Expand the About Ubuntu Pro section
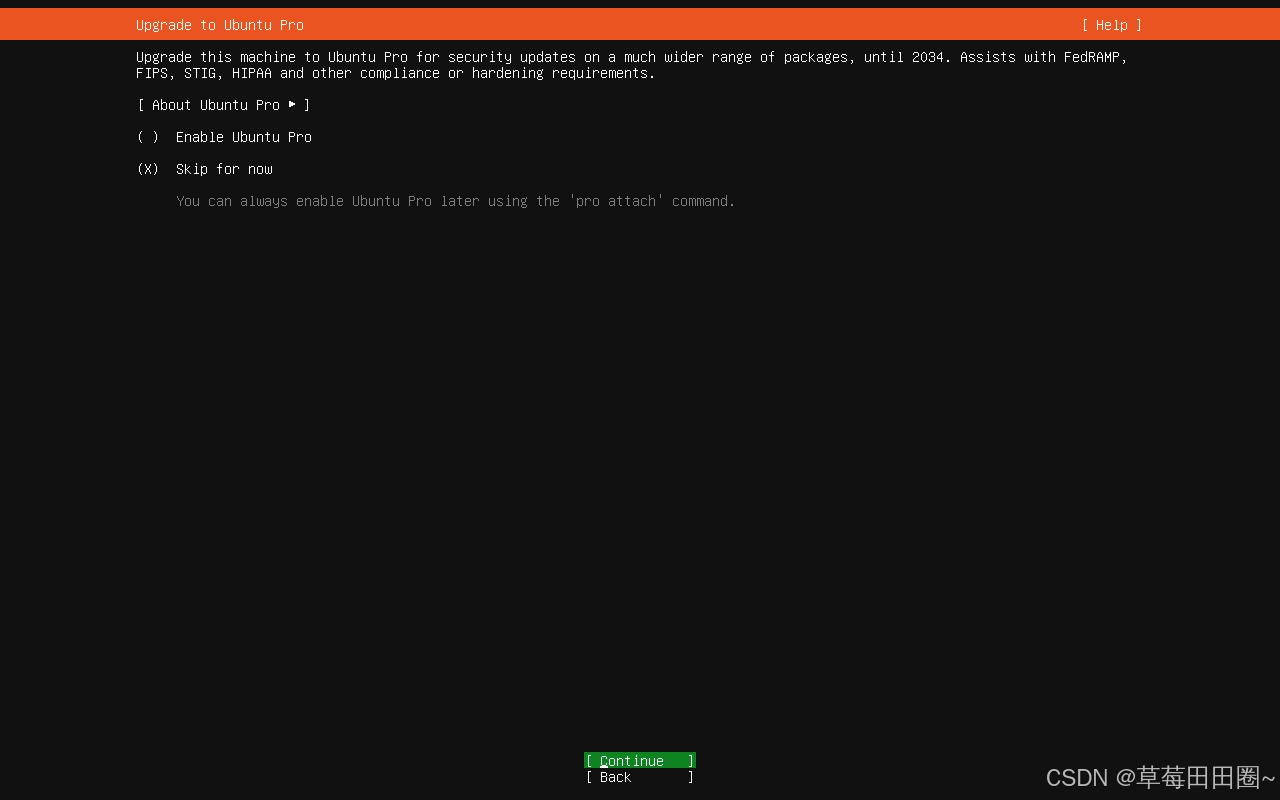This screenshot has width=1280, height=800. pyautogui.click(x=224, y=105)
